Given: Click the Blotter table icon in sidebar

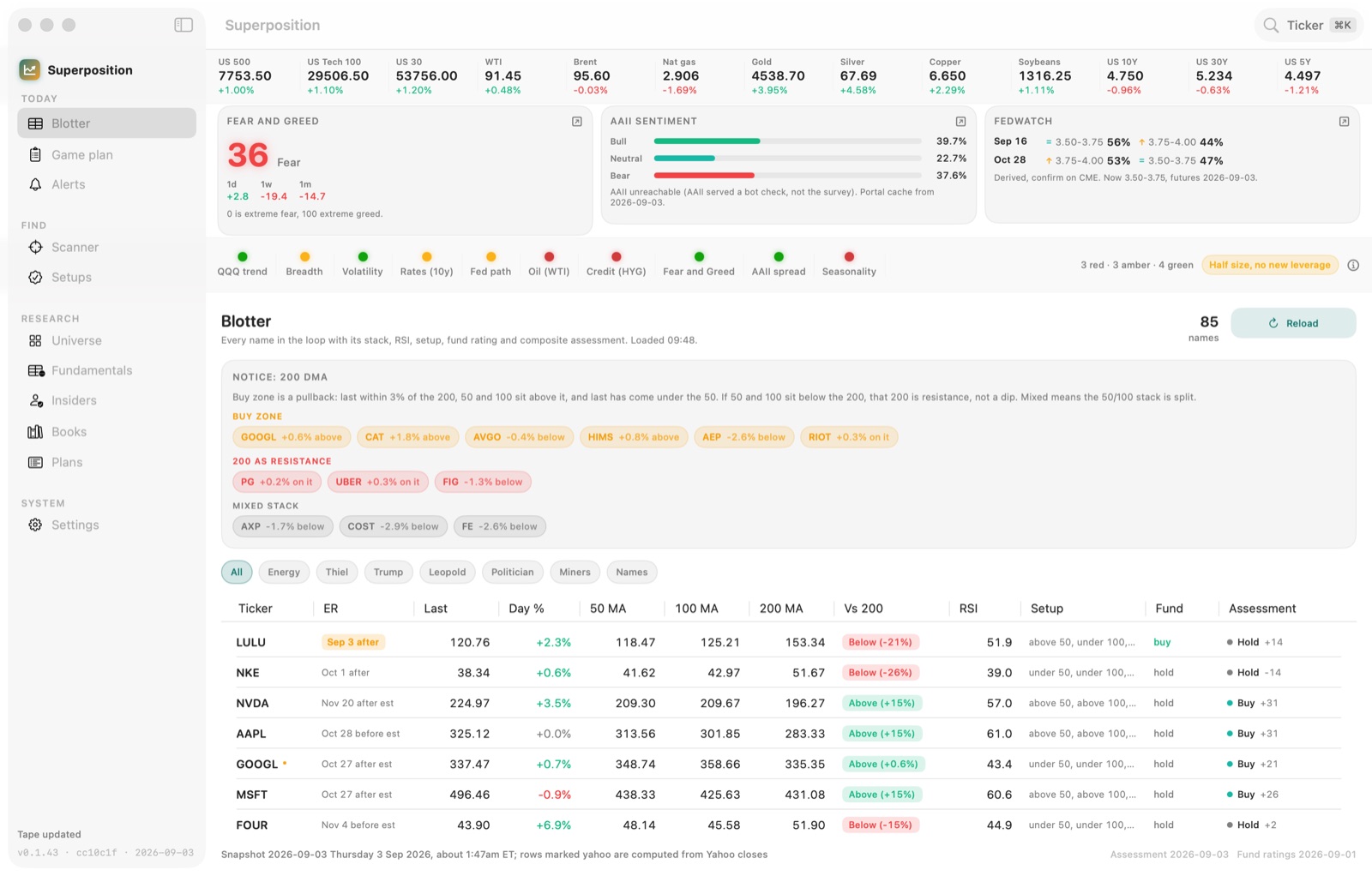Looking at the screenshot, I should coord(35,123).
